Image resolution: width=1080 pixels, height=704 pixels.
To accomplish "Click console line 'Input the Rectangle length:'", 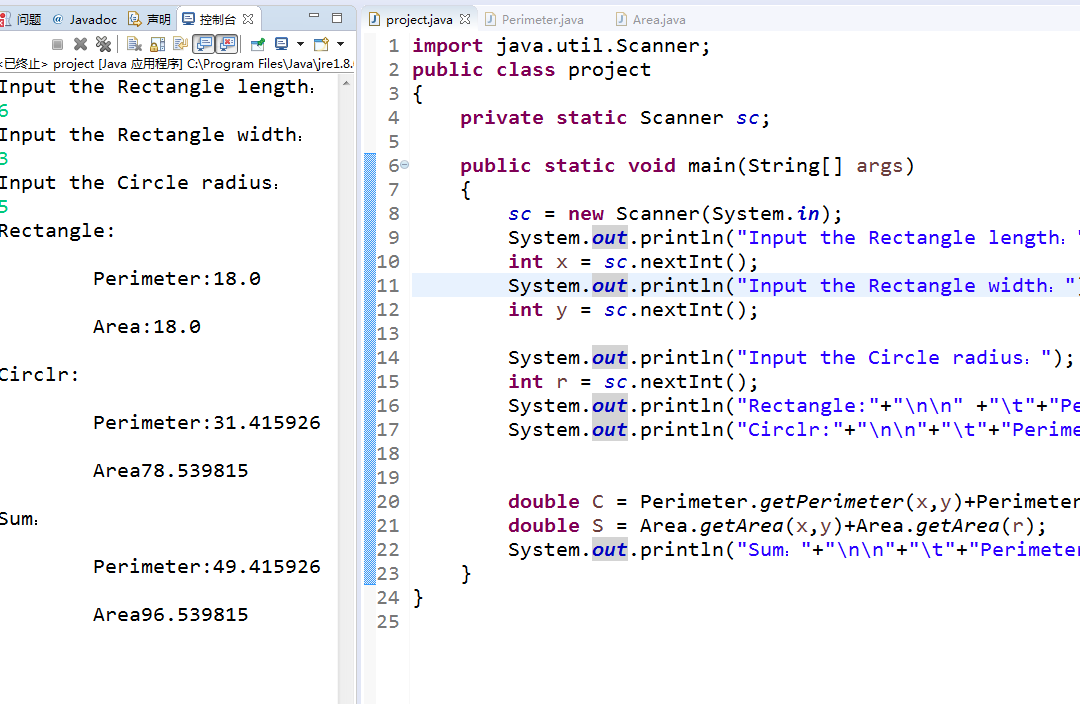I will [x=158, y=87].
